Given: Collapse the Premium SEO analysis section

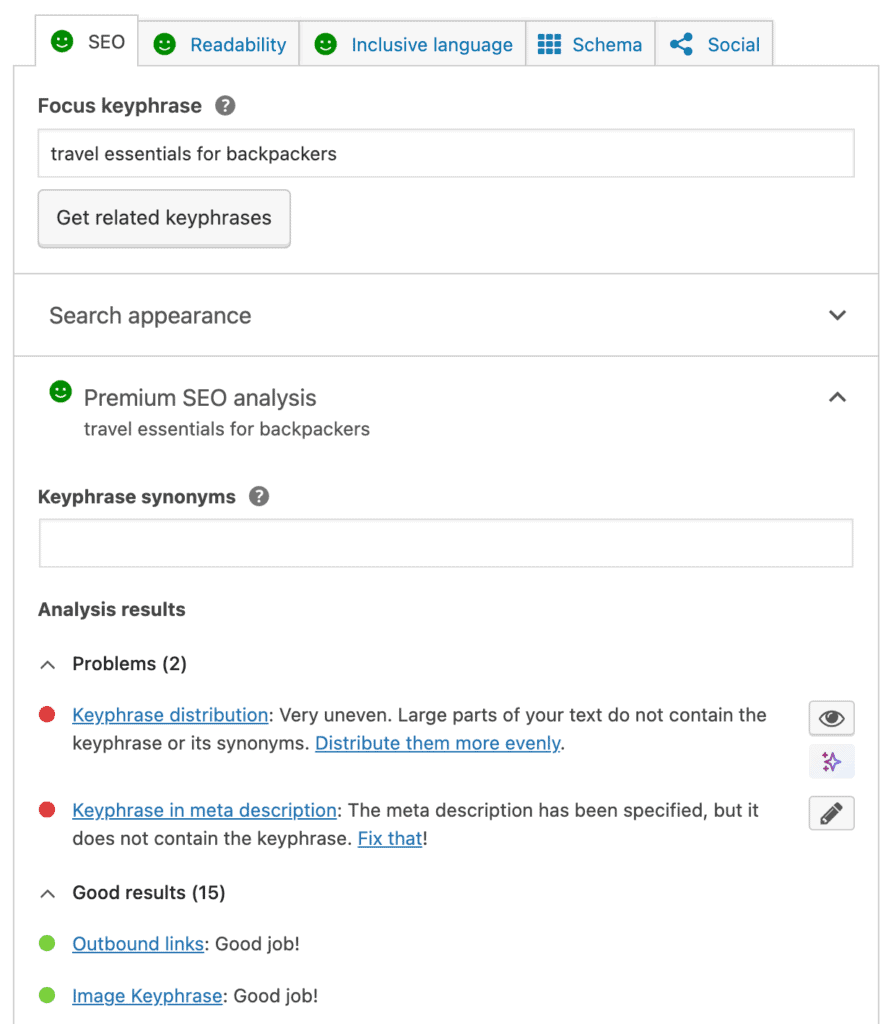Looking at the screenshot, I should [x=837, y=397].
